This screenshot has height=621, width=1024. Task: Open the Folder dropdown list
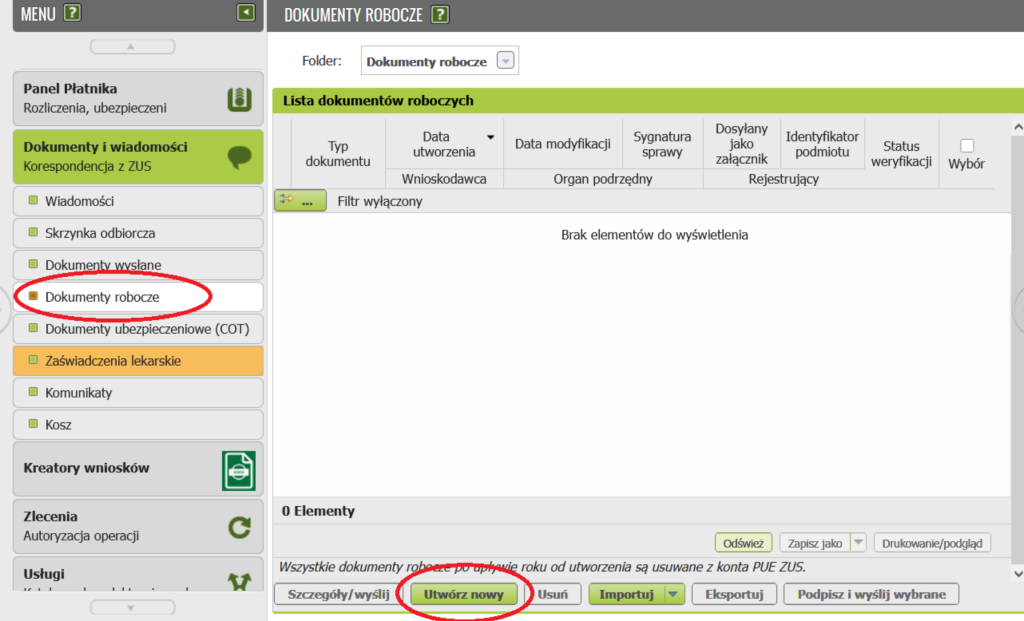(x=506, y=61)
